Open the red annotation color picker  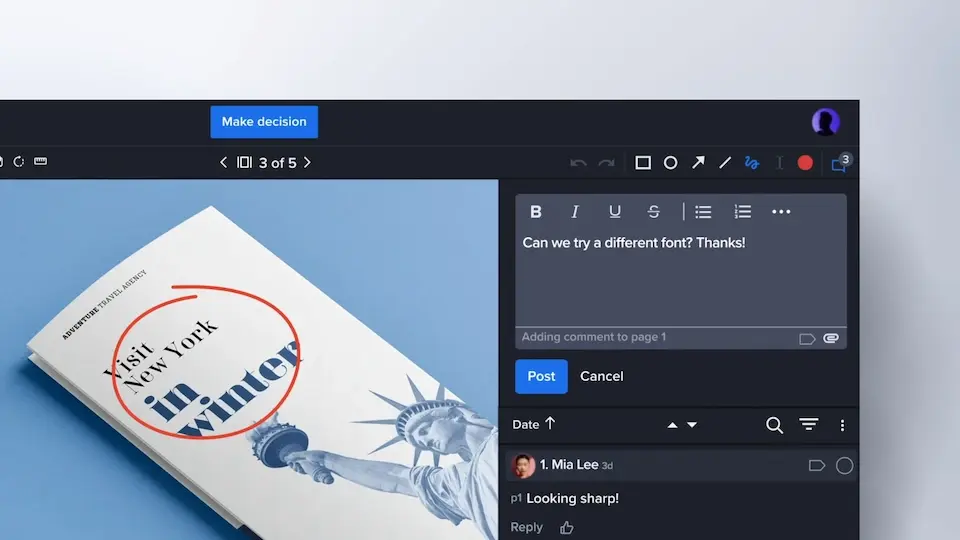805,163
